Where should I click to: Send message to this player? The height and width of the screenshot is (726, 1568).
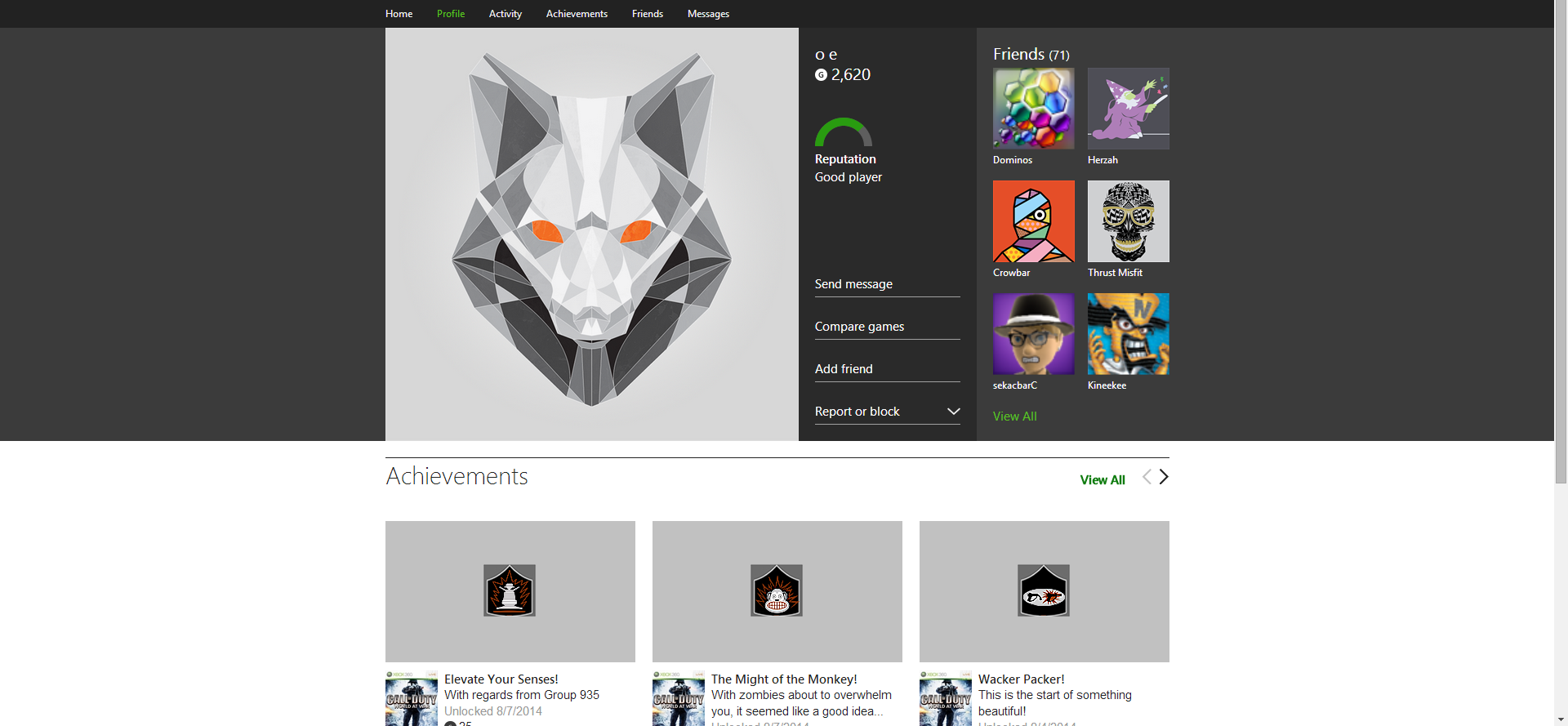click(x=888, y=284)
